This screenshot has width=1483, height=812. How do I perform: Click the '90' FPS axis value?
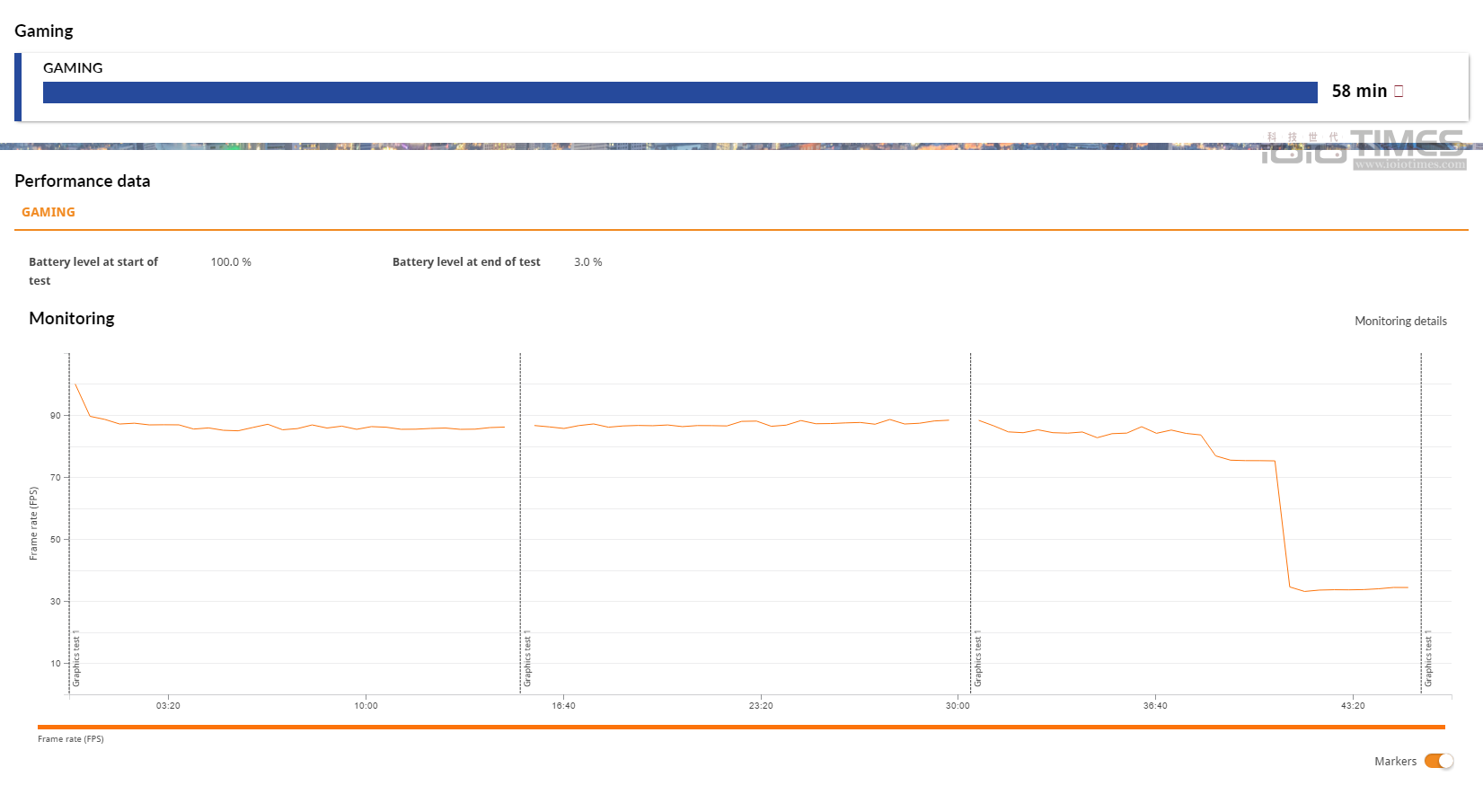56,416
